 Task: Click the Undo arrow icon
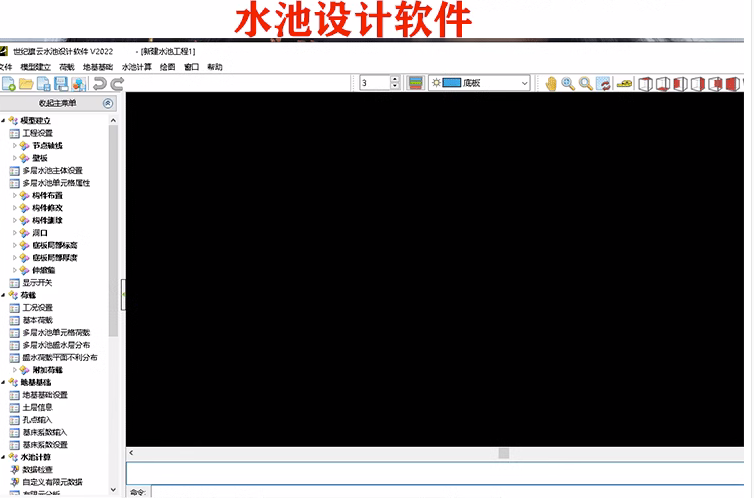click(x=99, y=83)
